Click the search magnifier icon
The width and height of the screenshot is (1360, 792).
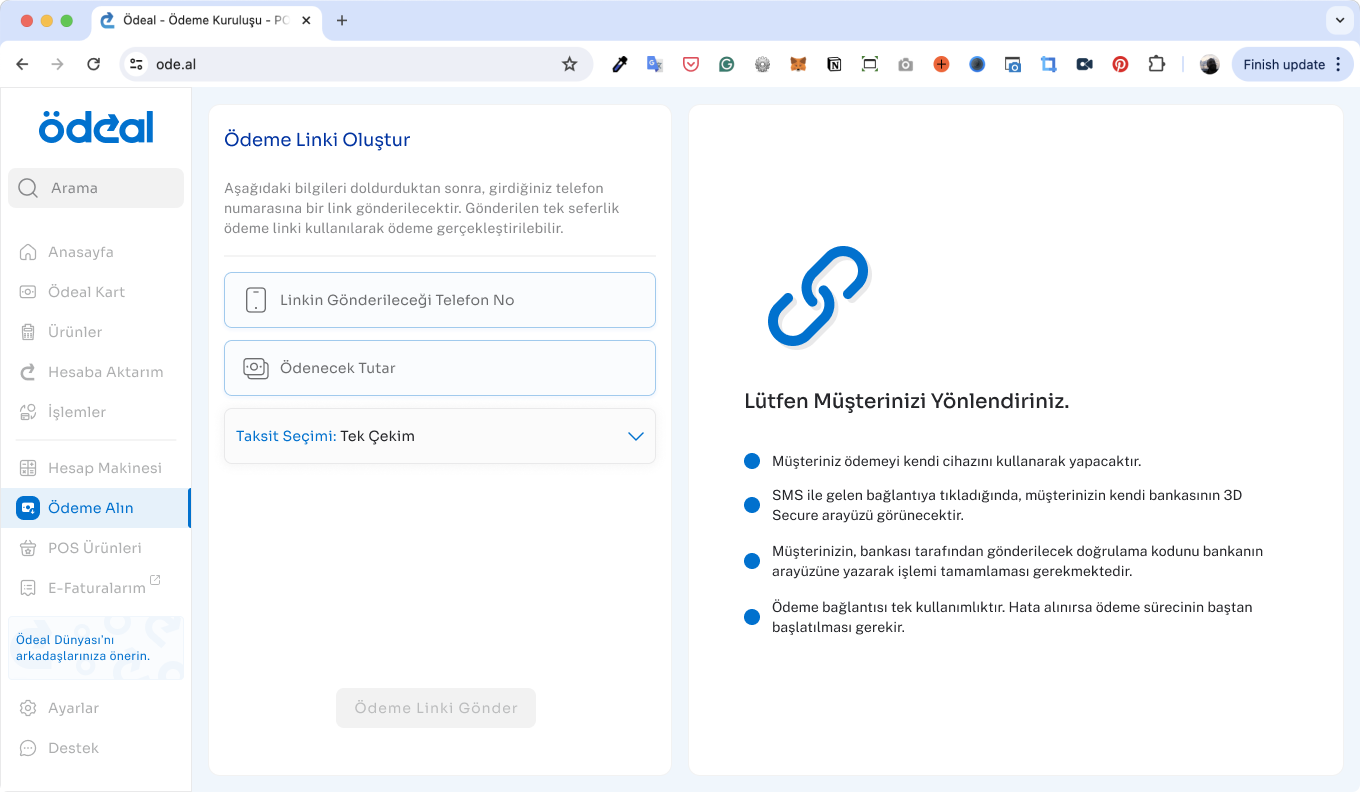click(28, 188)
